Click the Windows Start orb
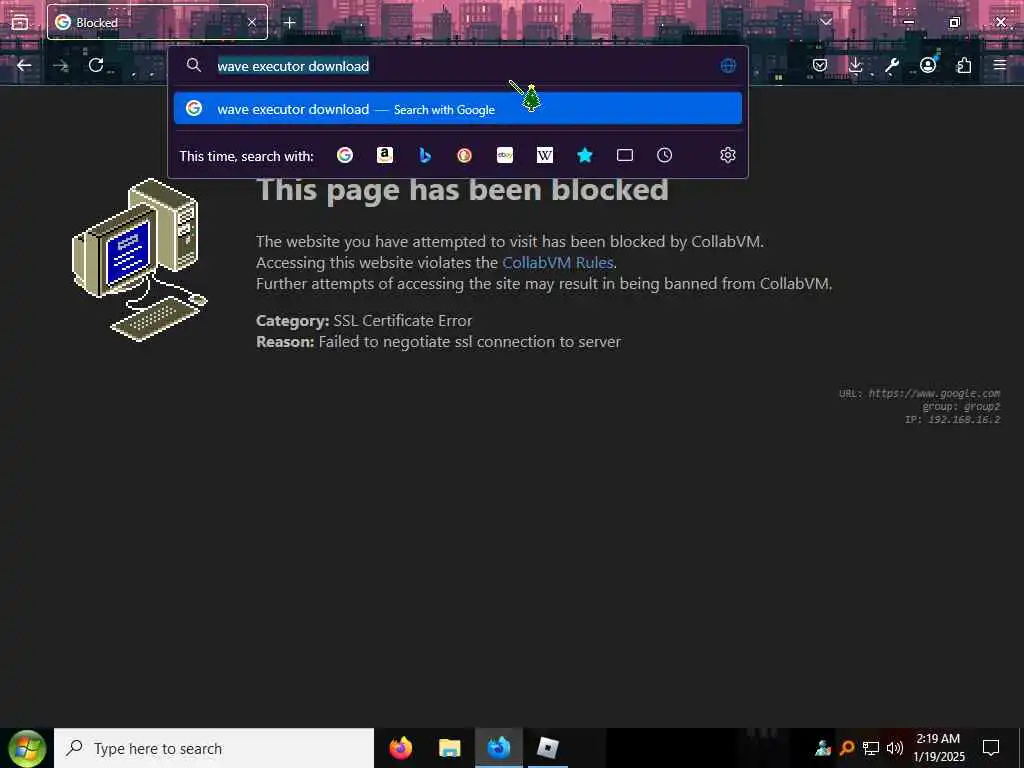The width and height of the screenshot is (1024, 768). click(27, 748)
